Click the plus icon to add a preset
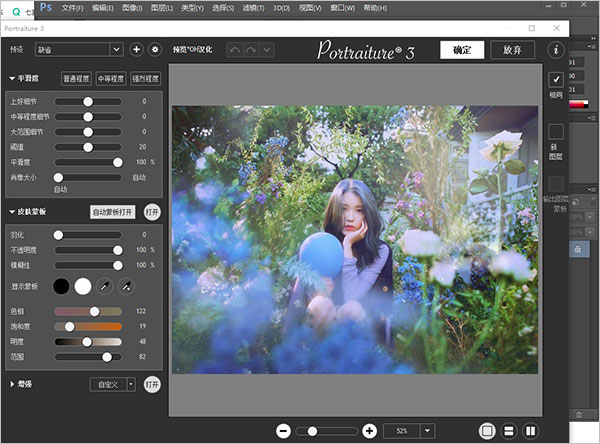Image resolution: width=600 pixels, height=444 pixels. [136, 48]
